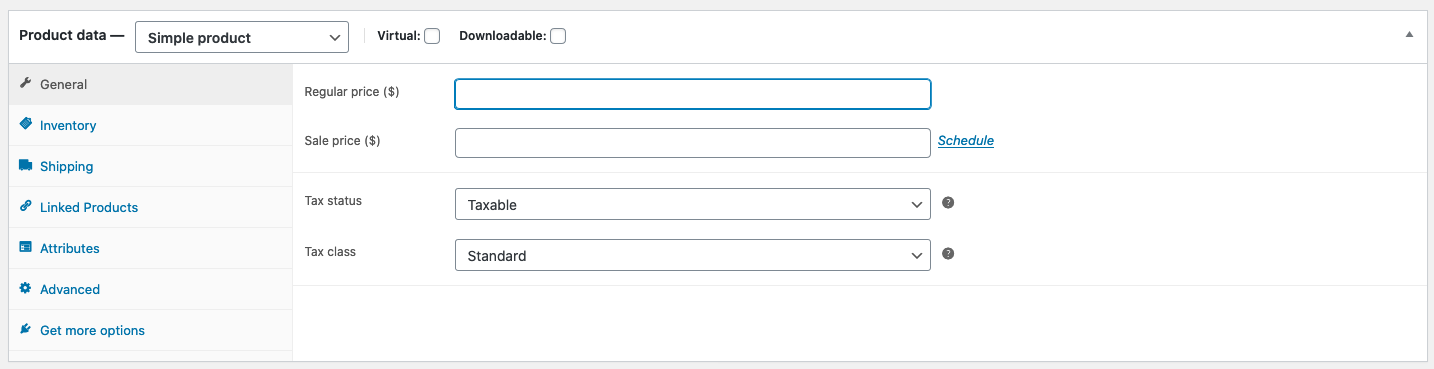Click into the Sale price field
This screenshot has height=369, width=1434.
pos(693,143)
